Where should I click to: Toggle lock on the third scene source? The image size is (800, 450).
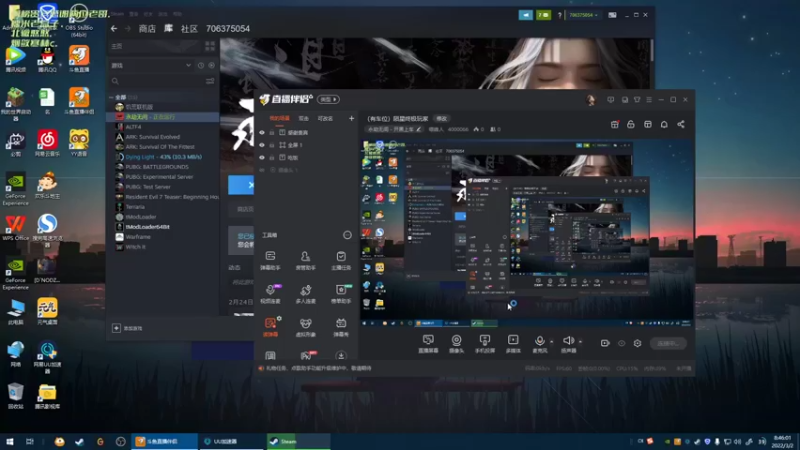pyautogui.click(x=272, y=158)
